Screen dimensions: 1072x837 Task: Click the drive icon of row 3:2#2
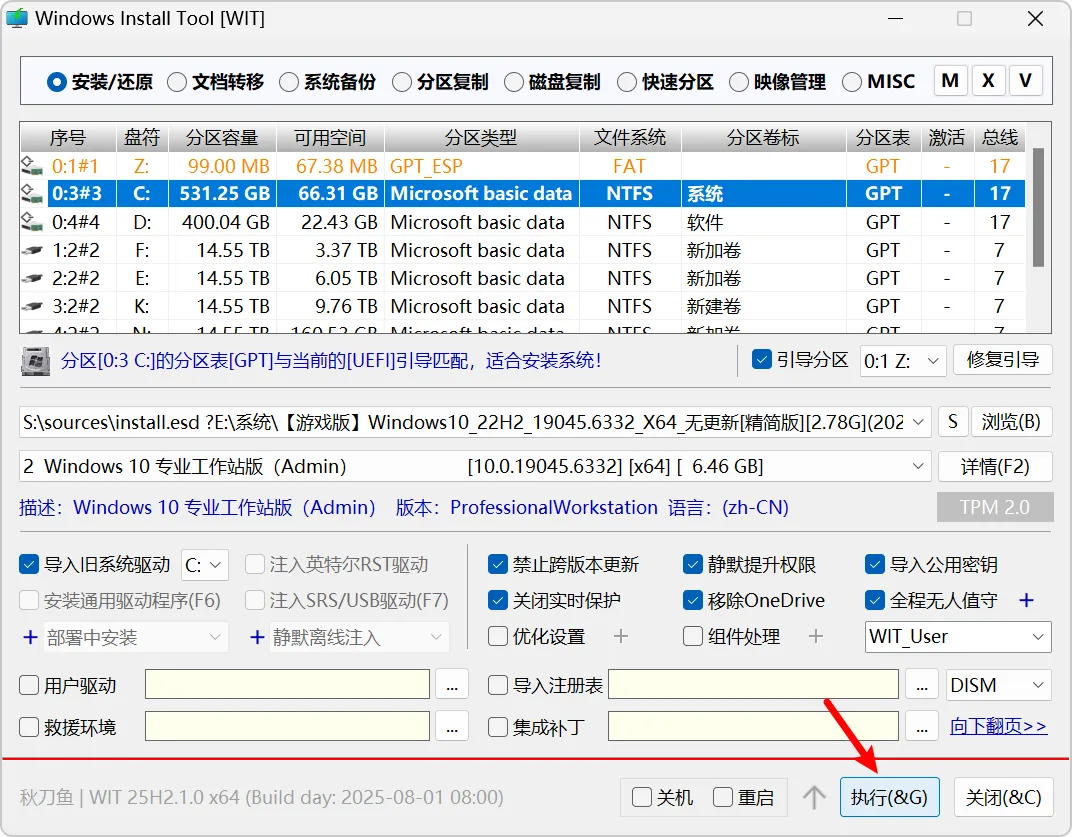pyautogui.click(x=31, y=306)
